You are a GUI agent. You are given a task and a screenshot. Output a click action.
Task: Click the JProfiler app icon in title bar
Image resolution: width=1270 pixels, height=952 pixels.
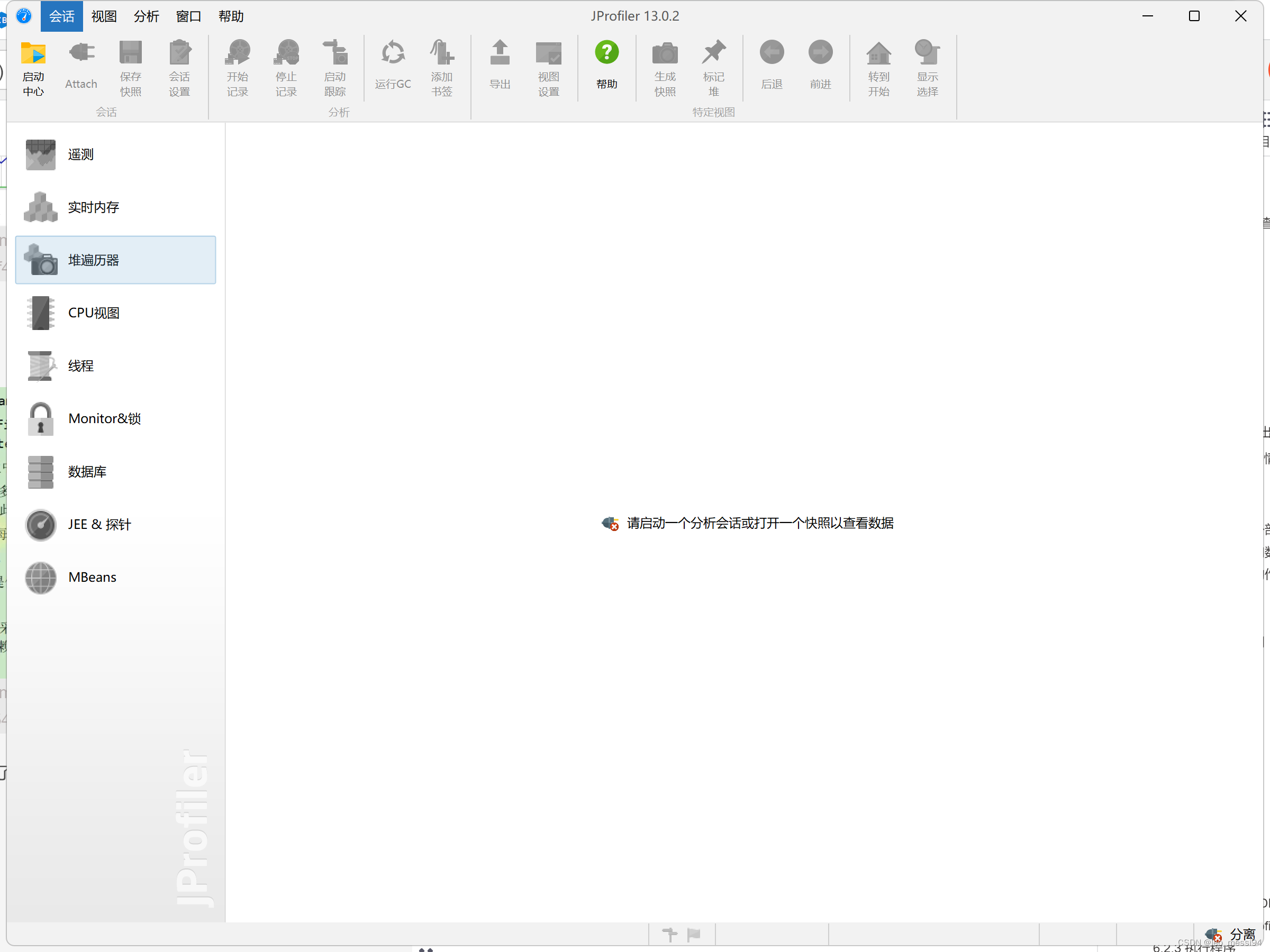[x=23, y=15]
